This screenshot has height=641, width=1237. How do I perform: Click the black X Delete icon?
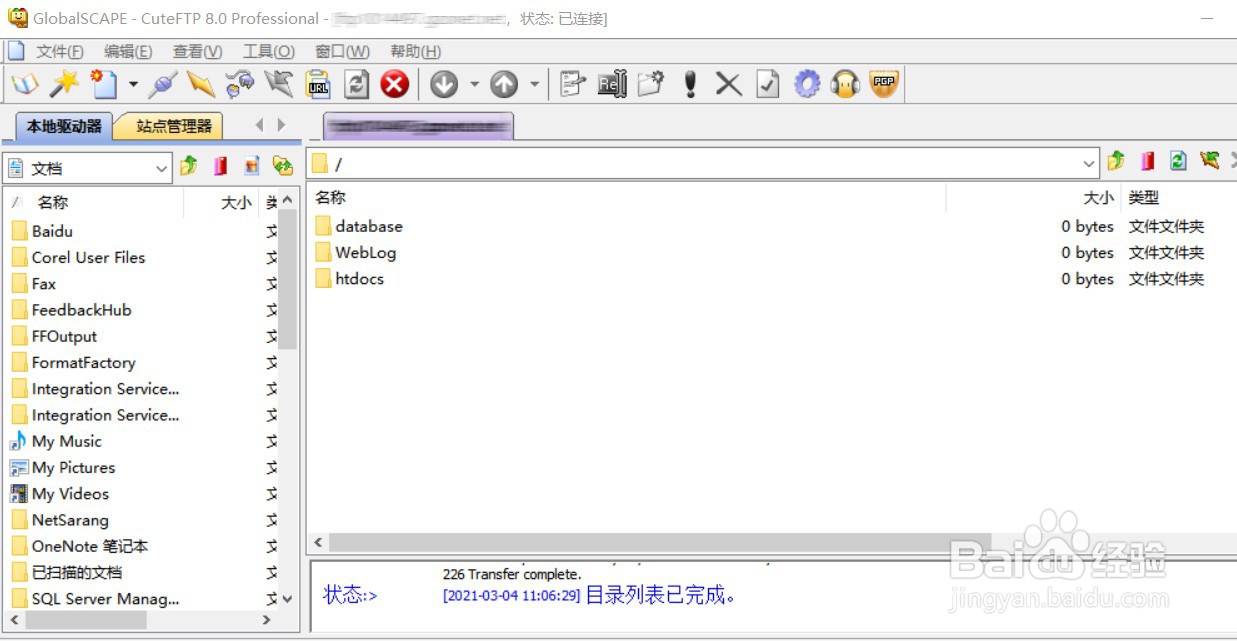(728, 84)
